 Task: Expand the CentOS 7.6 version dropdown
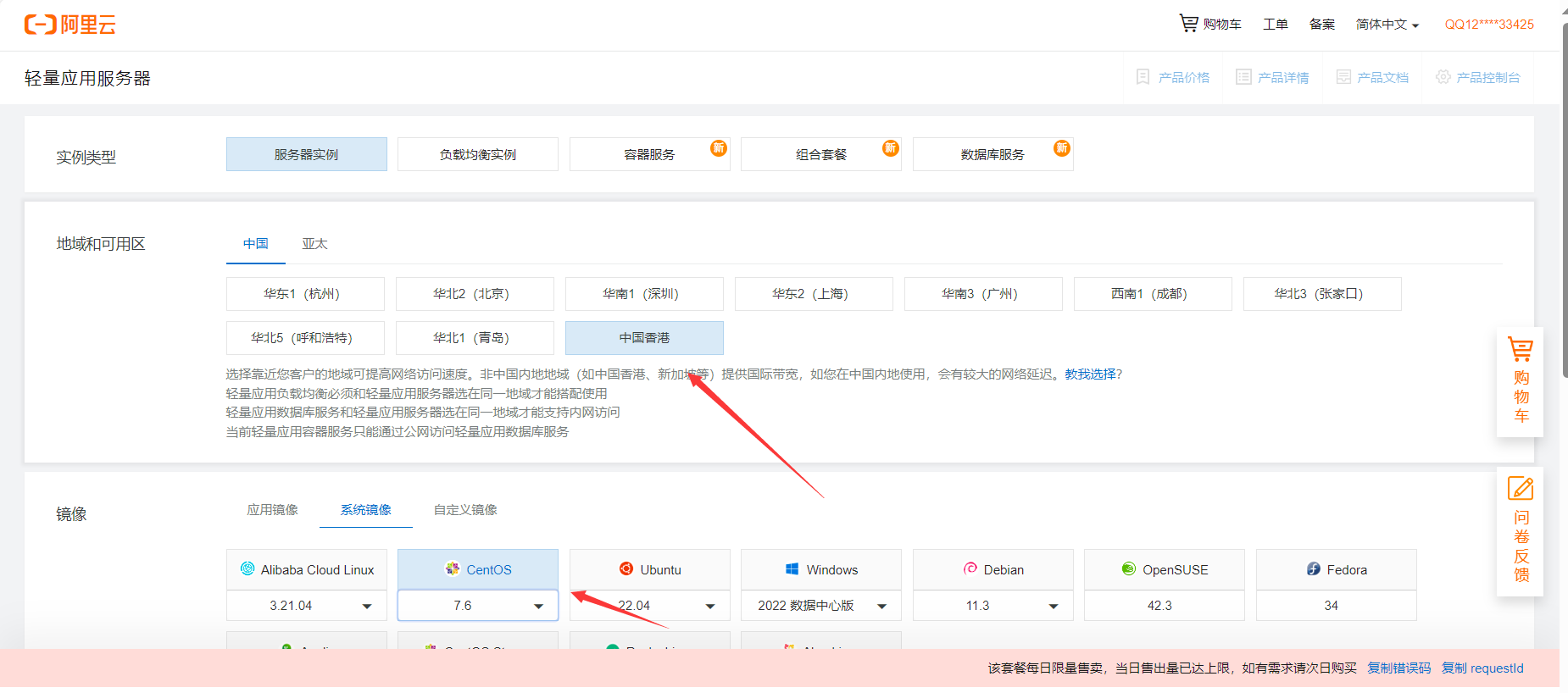pos(538,606)
